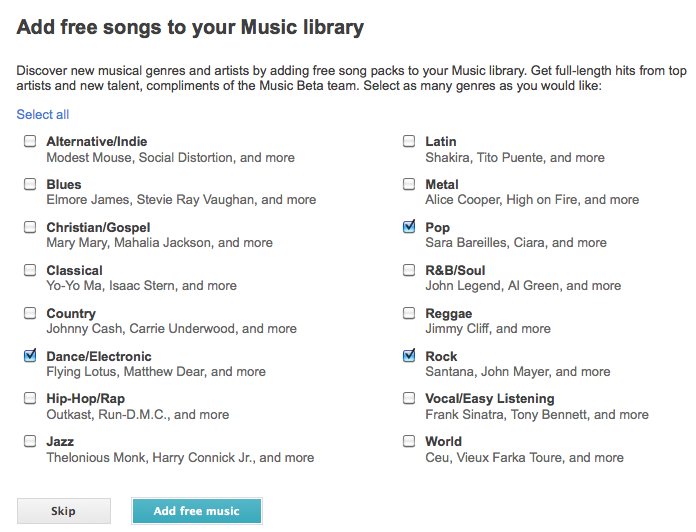Click the Add free music button
The image size is (696, 532).
click(x=196, y=511)
